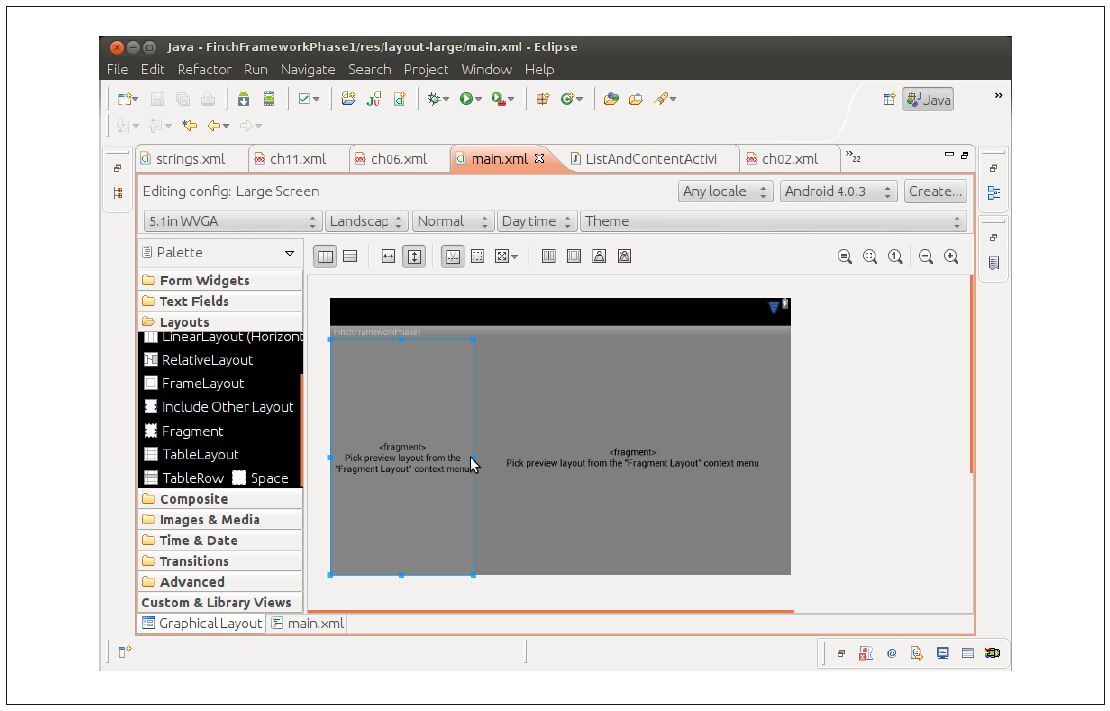This screenshot has width=1110, height=711.
Task: Show the hidden editor tabs list (»22)
Action: coord(853,158)
